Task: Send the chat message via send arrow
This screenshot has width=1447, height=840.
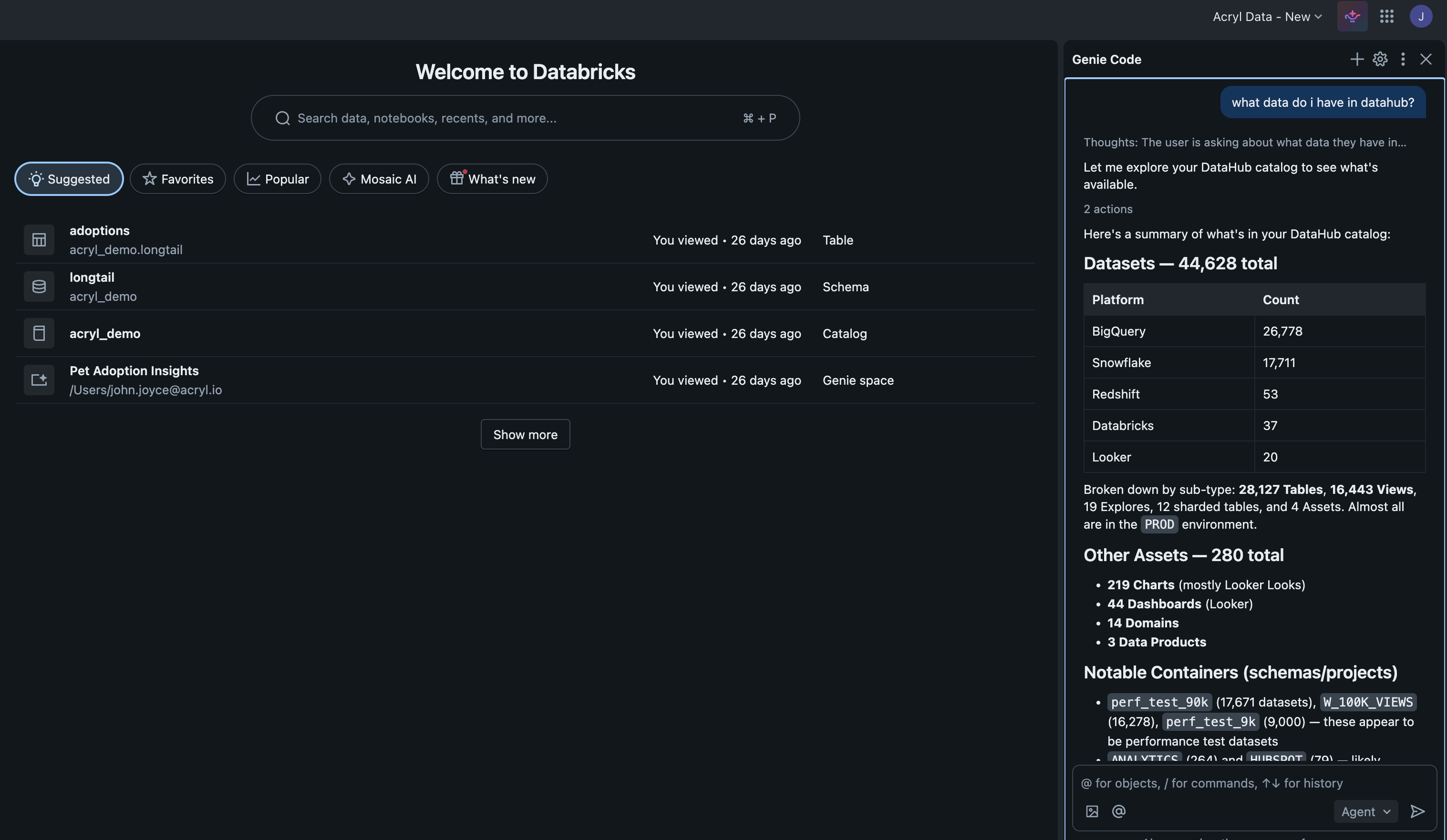Action: point(1417,811)
